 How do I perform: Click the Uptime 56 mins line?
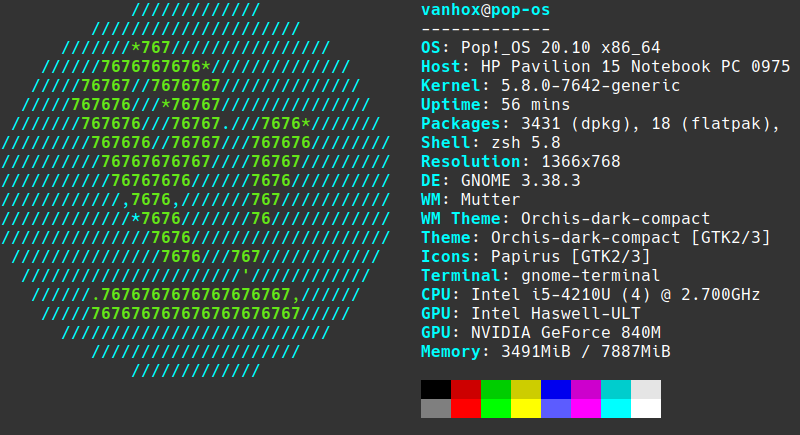pyautogui.click(x=495, y=105)
